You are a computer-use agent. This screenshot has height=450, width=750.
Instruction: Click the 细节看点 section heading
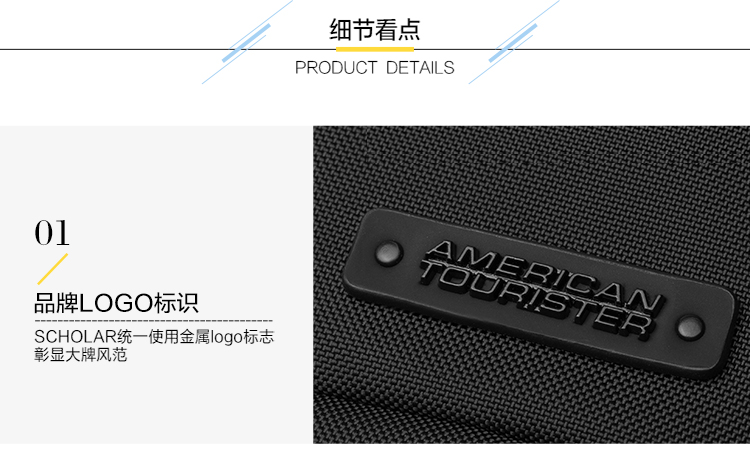pyautogui.click(x=375, y=30)
